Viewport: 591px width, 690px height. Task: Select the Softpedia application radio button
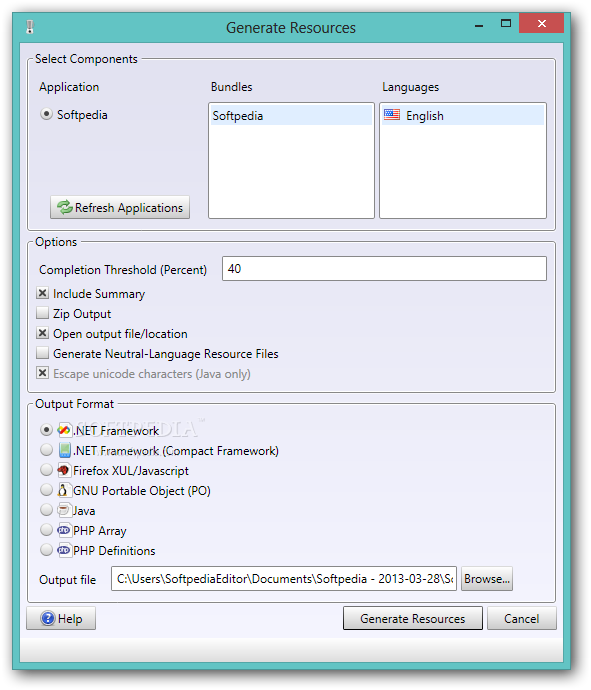point(46,114)
